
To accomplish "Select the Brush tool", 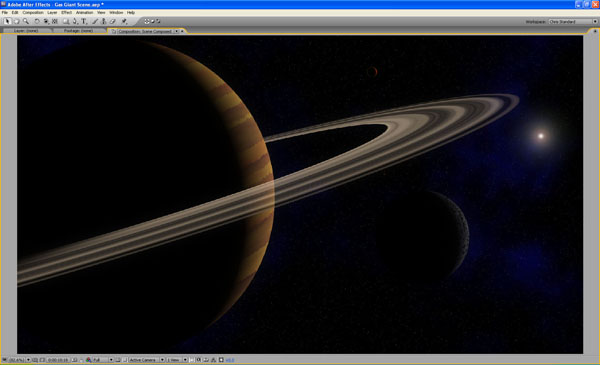I will [95, 21].
